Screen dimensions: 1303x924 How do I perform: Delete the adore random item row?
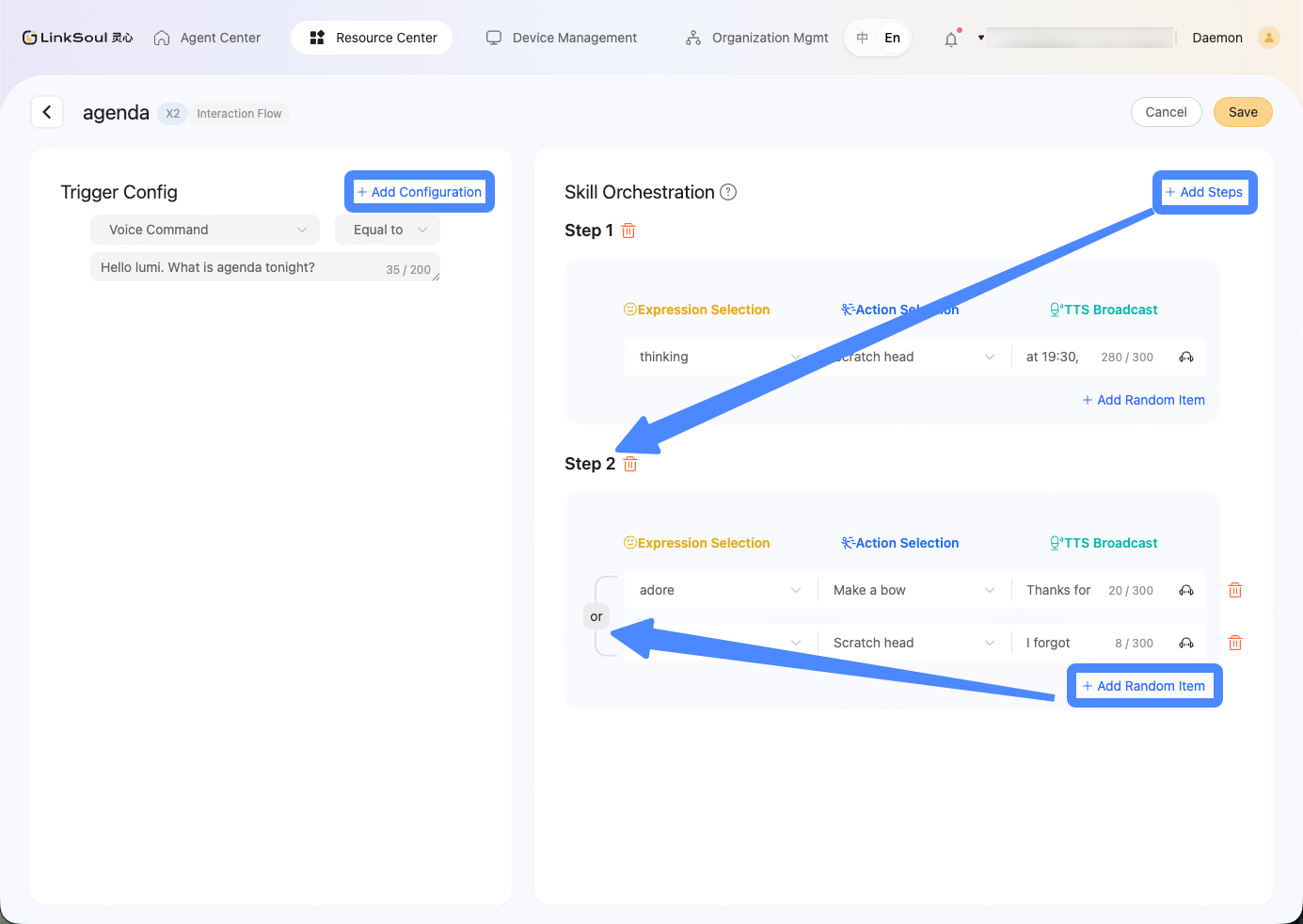pyautogui.click(x=1235, y=590)
